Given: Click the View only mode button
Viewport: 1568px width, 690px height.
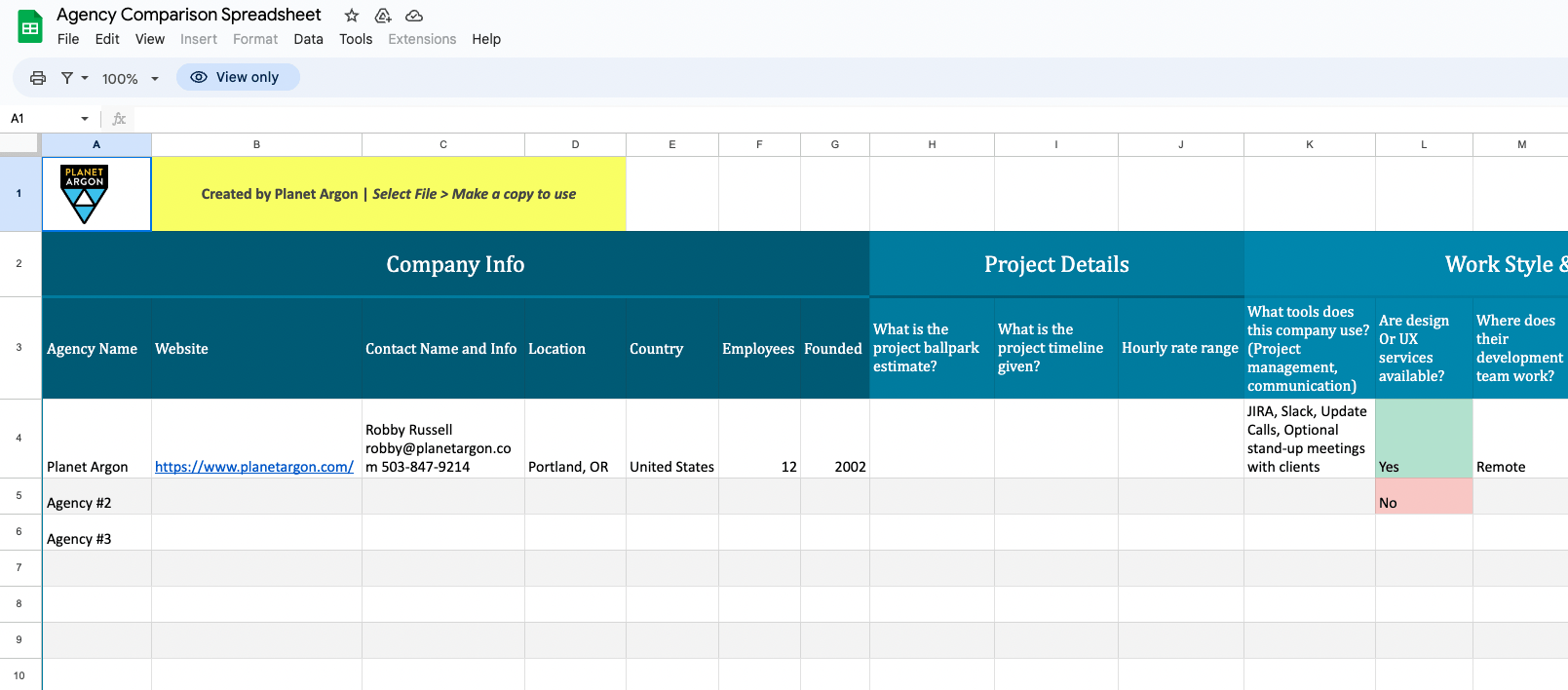Looking at the screenshot, I should 238,77.
